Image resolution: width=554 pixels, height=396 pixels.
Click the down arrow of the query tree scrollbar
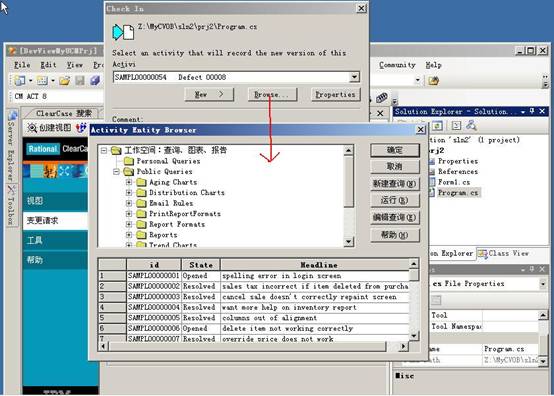pos(348,242)
